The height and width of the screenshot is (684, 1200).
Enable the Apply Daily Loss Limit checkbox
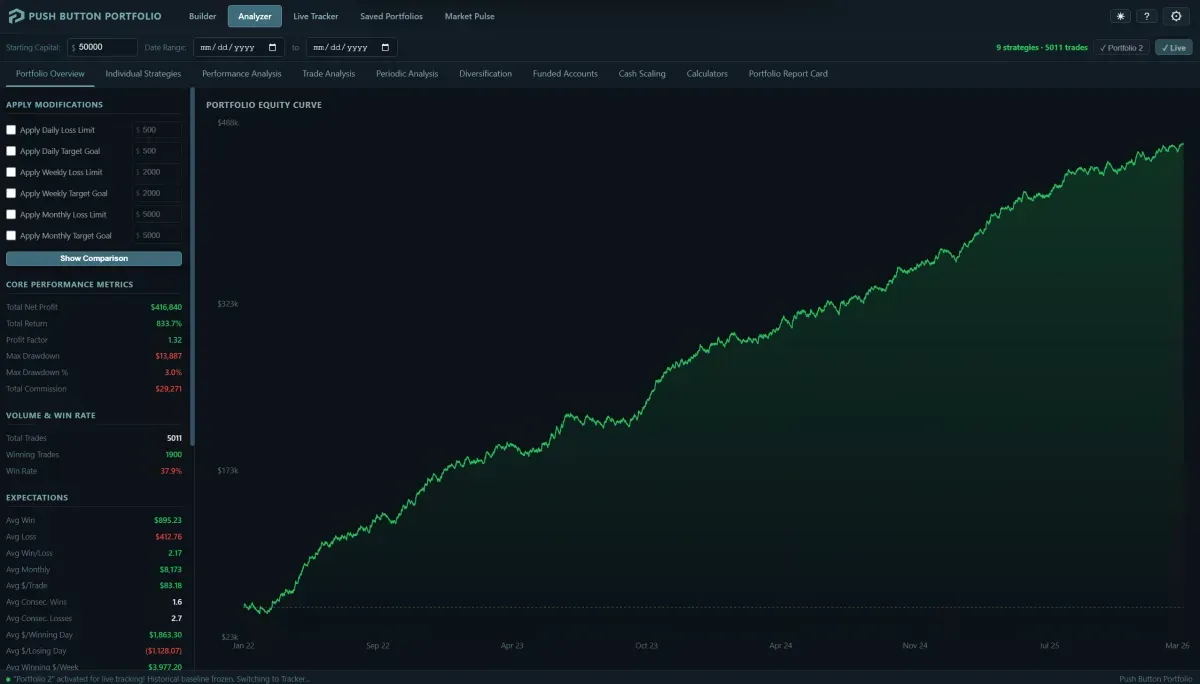11,130
